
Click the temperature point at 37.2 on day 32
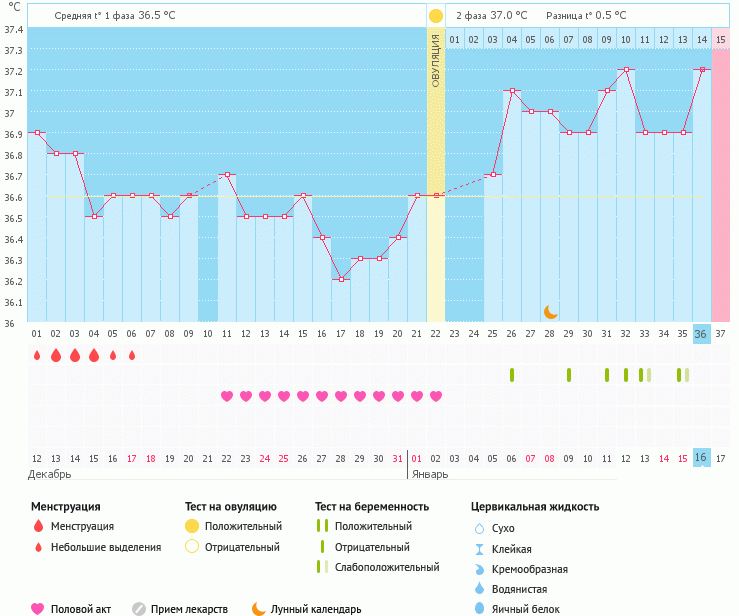pyautogui.click(x=626, y=69)
